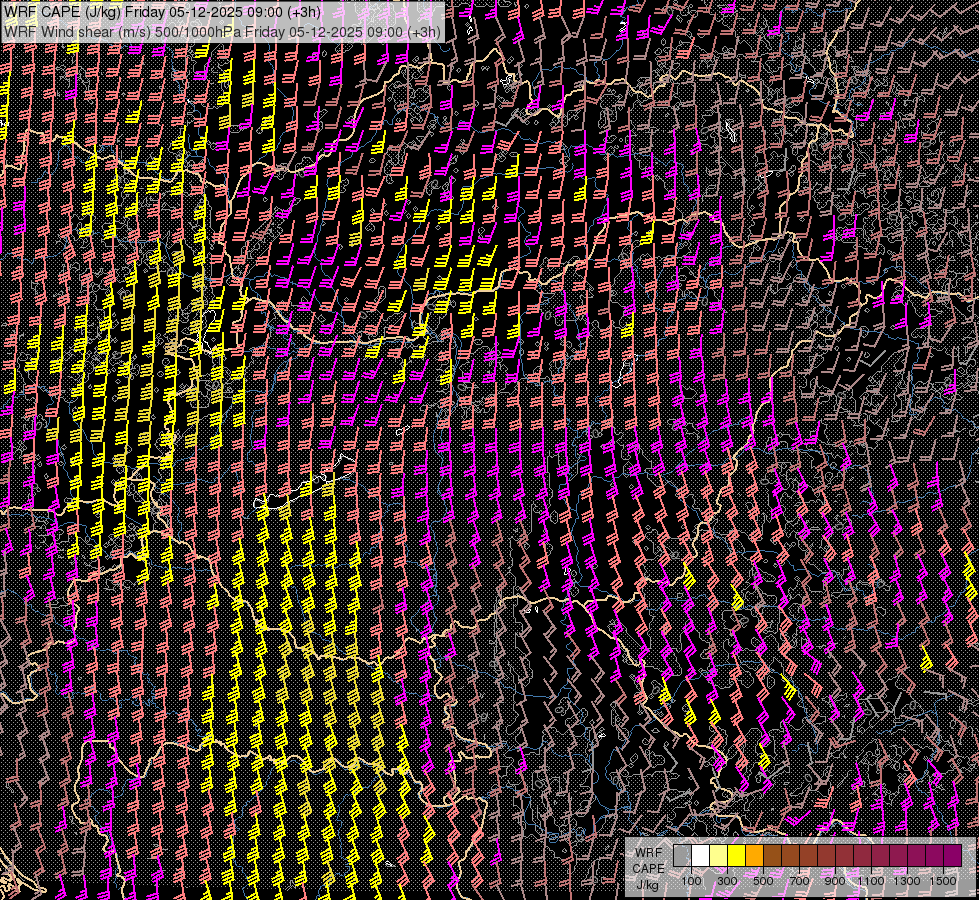Pick the pale yellow CAPE legend swatch
Screen dimensions: 979x900
(x=718, y=855)
